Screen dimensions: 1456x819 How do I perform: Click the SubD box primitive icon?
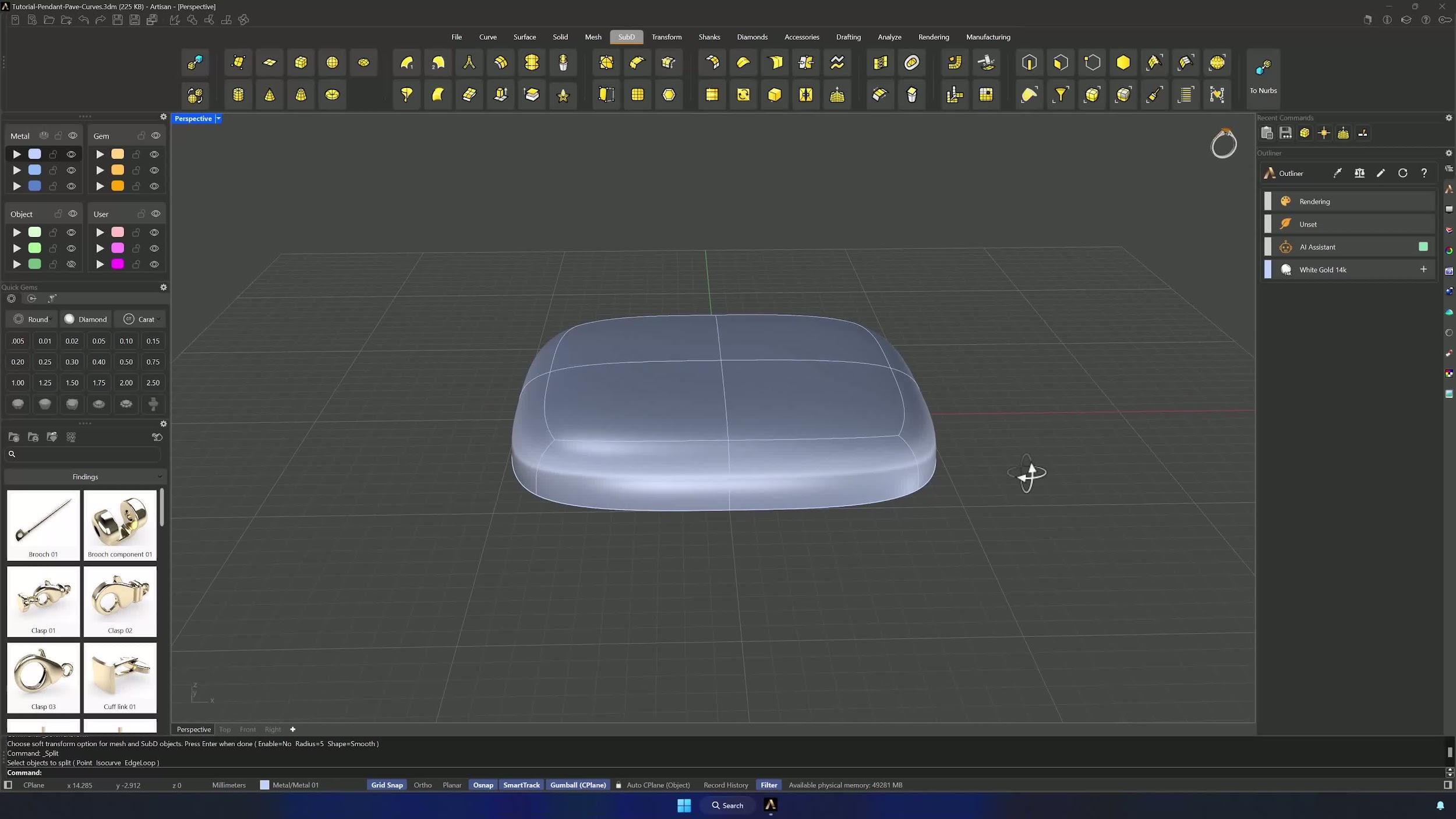[301, 62]
